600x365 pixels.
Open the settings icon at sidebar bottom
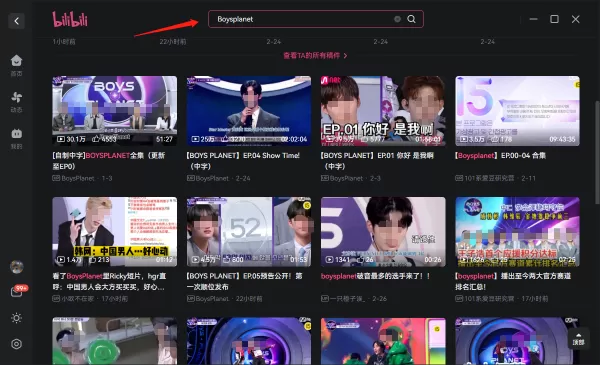pos(16,344)
